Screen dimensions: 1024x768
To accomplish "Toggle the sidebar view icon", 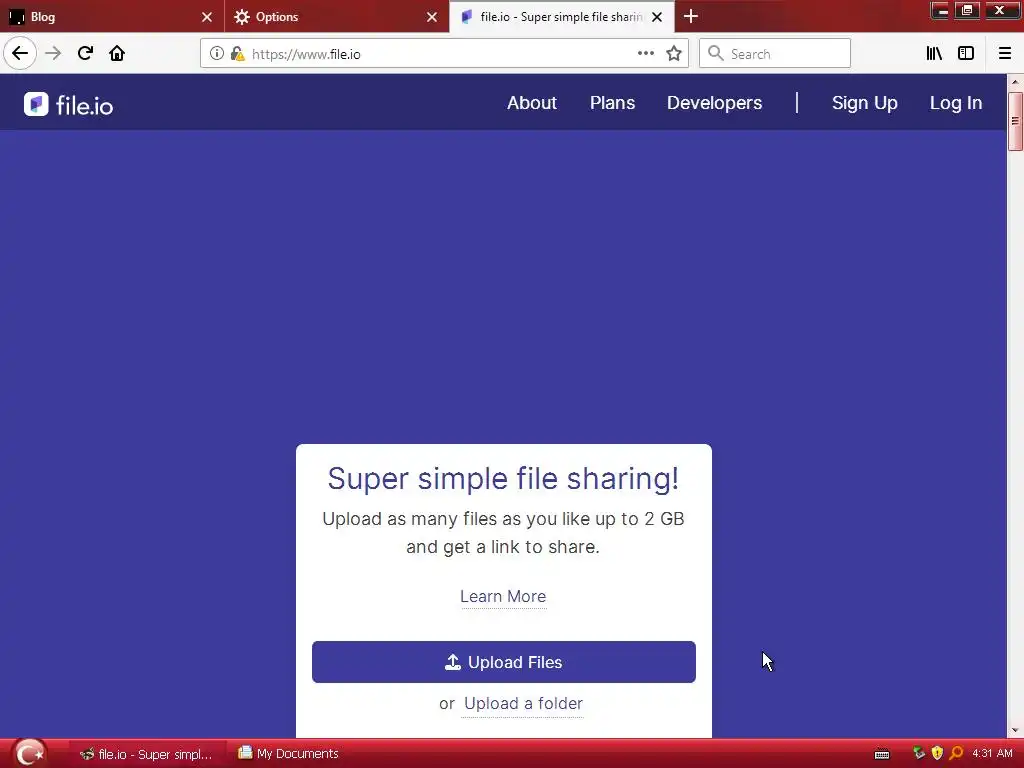I will (x=966, y=54).
